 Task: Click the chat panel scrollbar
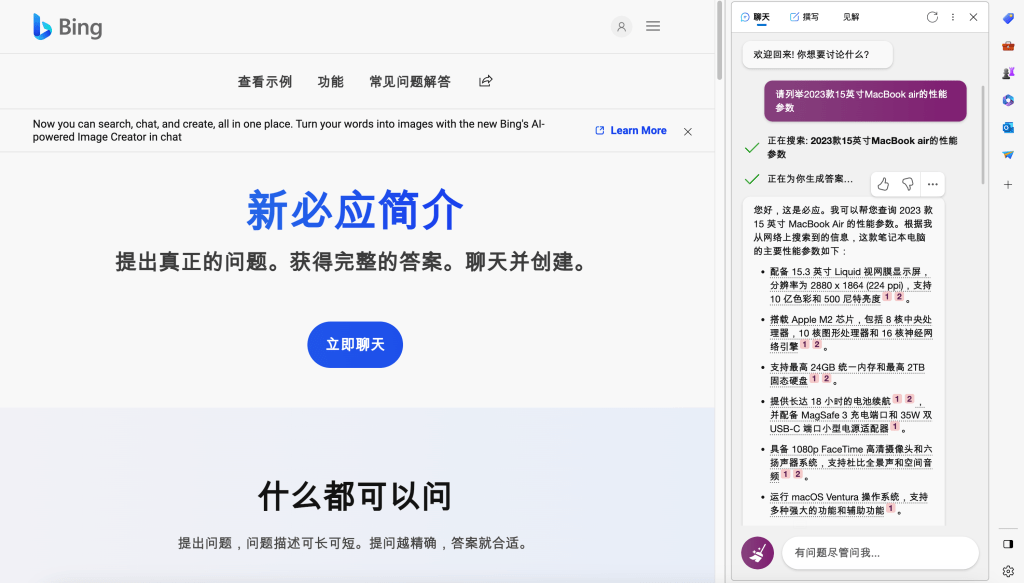pos(984,134)
